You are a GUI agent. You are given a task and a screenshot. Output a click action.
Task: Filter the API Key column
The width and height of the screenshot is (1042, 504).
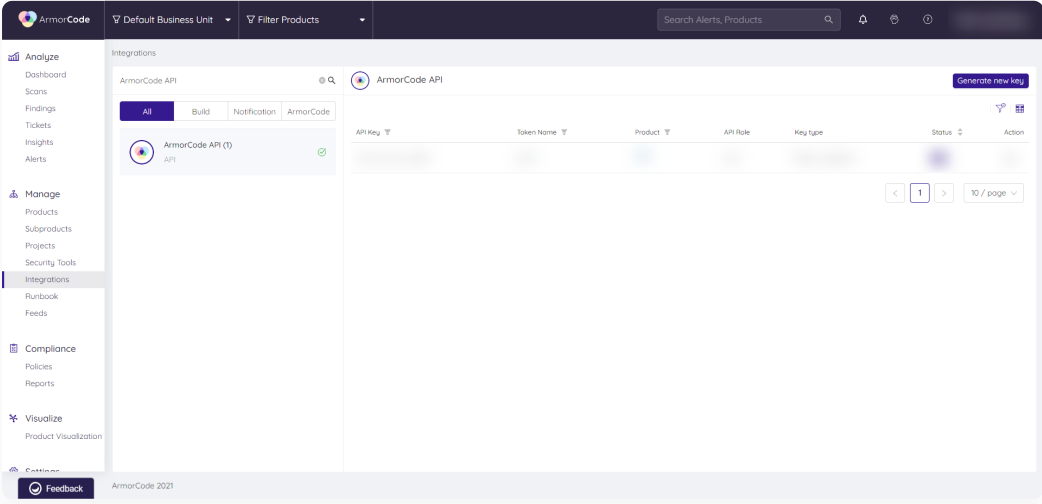point(387,132)
